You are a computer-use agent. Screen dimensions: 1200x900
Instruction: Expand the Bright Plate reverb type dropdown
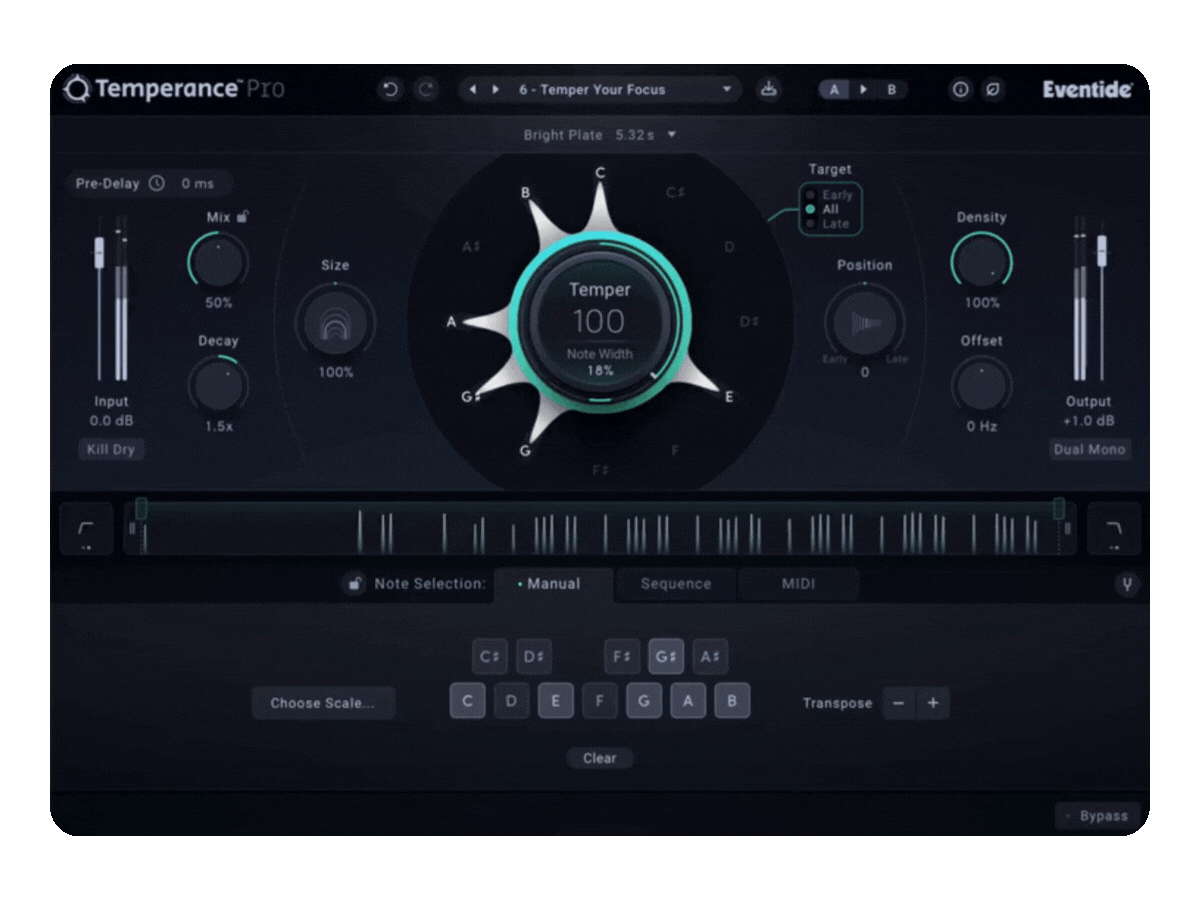coord(672,134)
